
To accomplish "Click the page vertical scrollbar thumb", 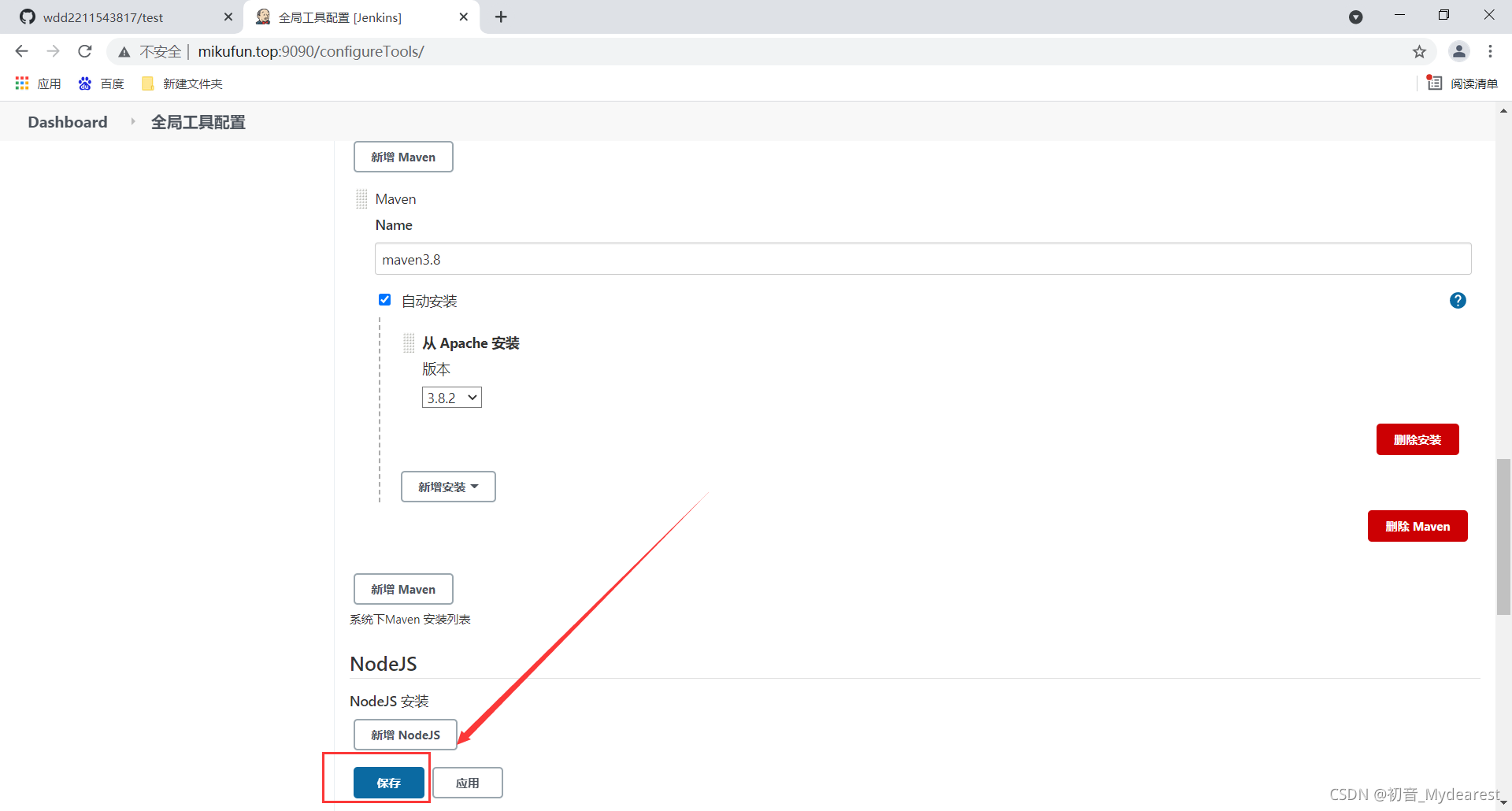I will pyautogui.click(x=1503, y=535).
